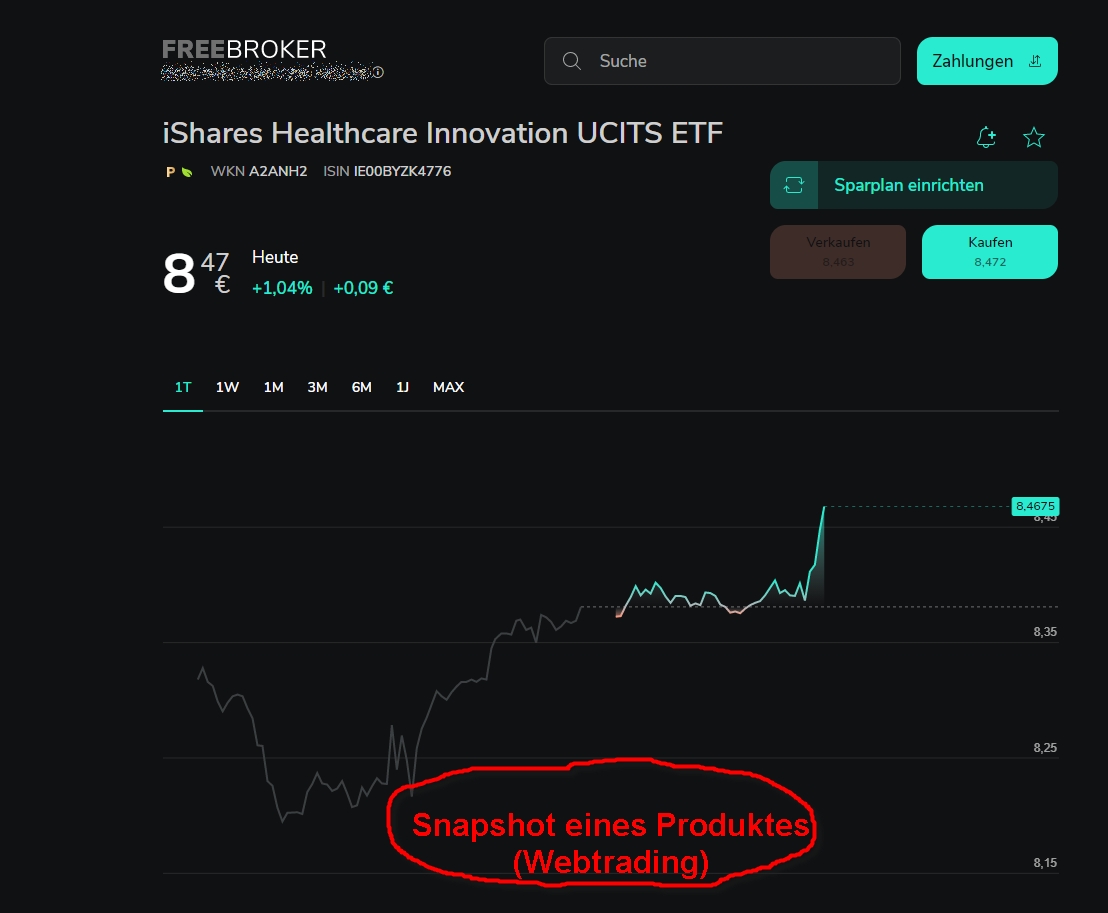Switch chart to 1W range
Screen dimensions: 1108x913
(x=228, y=387)
